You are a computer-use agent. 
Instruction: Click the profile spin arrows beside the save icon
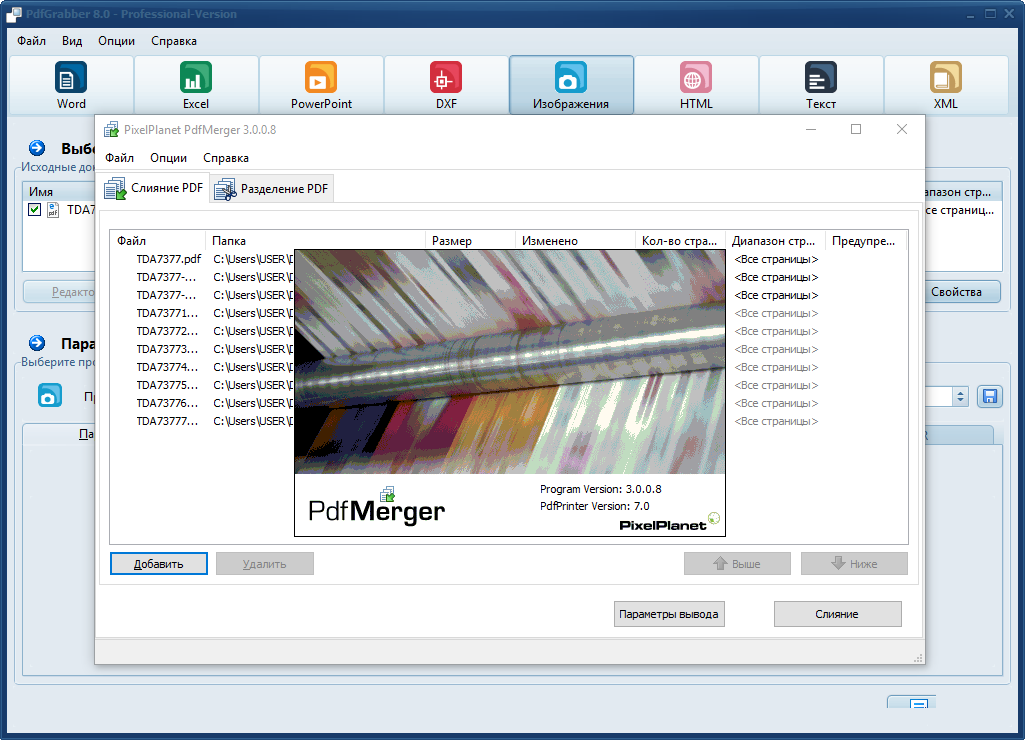960,396
